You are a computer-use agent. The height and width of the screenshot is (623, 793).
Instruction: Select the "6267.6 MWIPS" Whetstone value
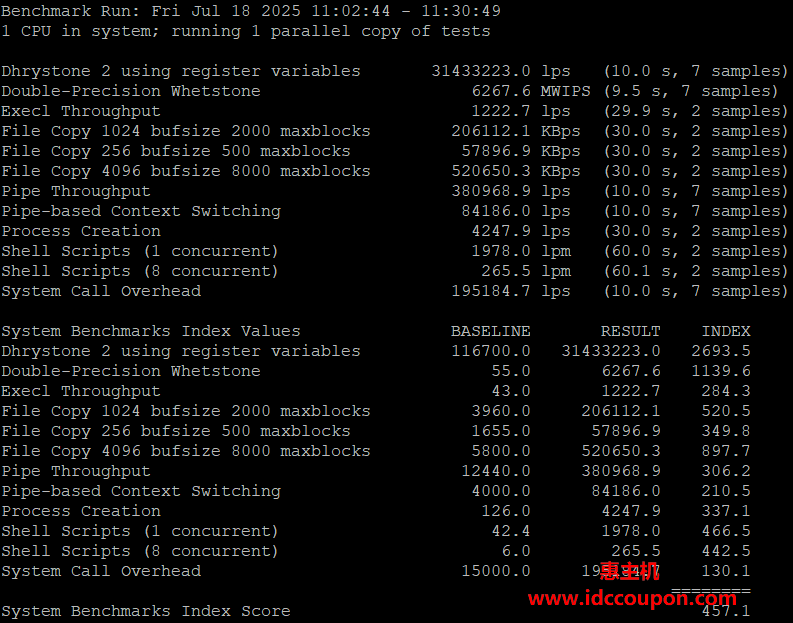(531, 91)
